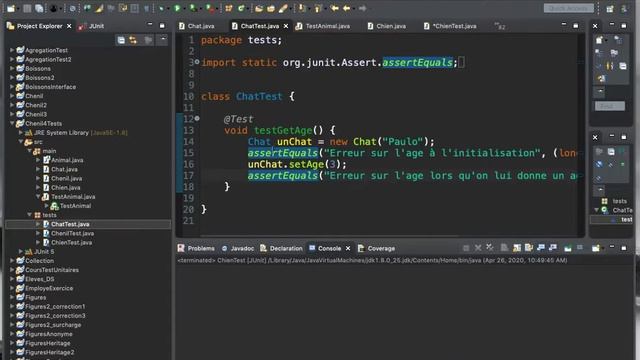Collapse the src folder
Image resolution: width=640 pixels, height=360 pixels.
[20, 142]
